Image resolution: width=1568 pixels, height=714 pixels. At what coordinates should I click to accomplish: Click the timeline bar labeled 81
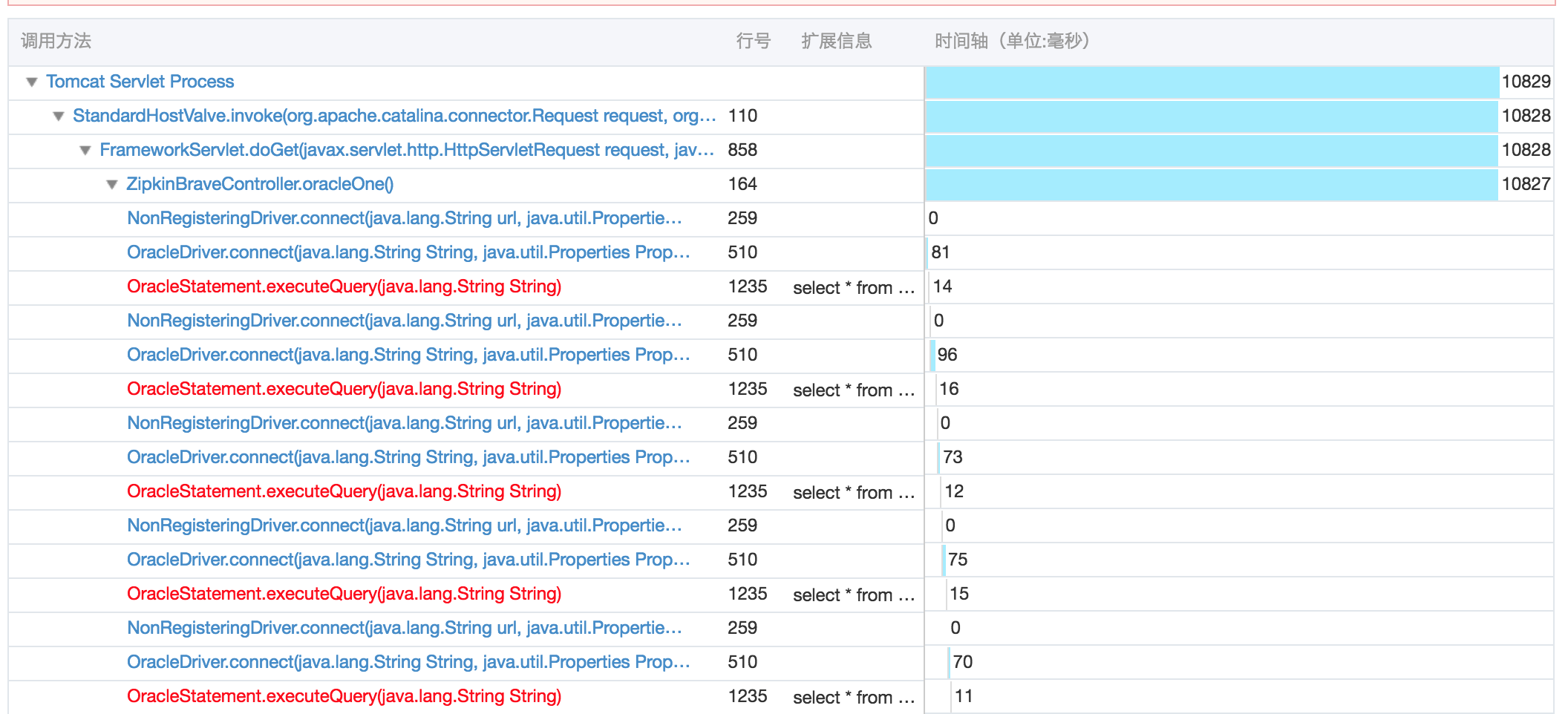click(927, 252)
